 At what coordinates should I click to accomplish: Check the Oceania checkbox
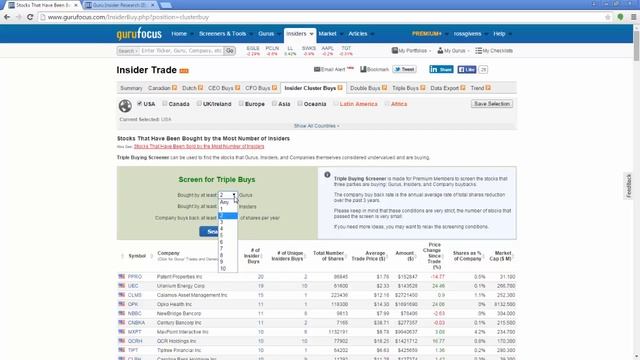(x=300, y=104)
